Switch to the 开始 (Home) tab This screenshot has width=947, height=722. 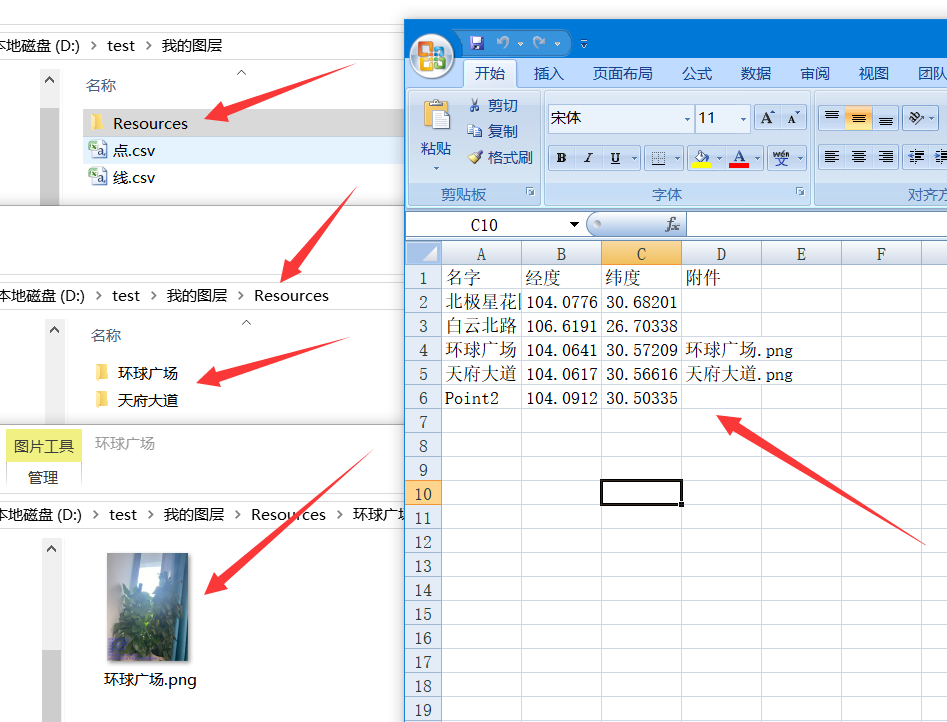pos(490,74)
